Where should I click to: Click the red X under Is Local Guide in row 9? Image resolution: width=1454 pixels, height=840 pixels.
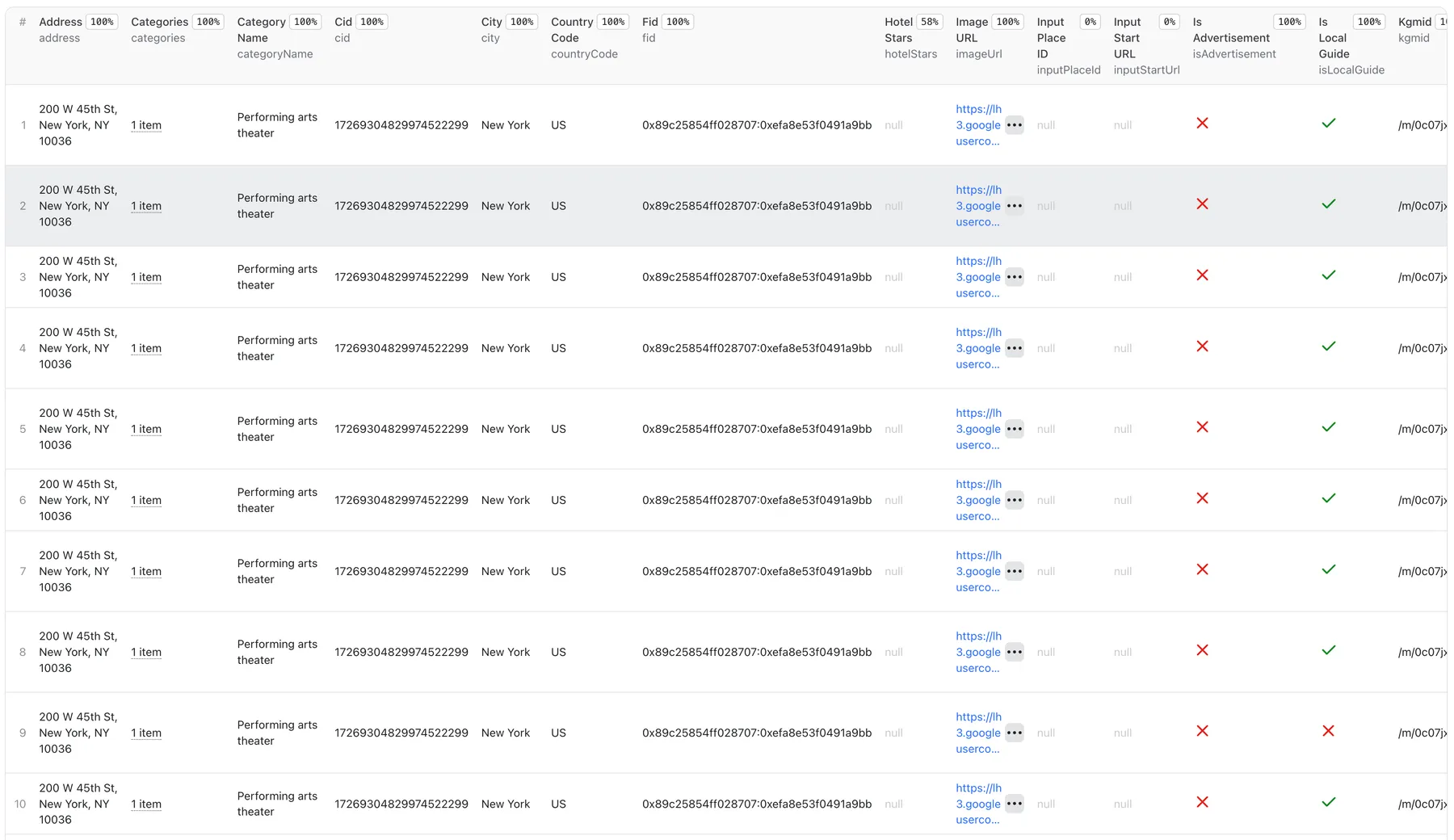(1328, 731)
